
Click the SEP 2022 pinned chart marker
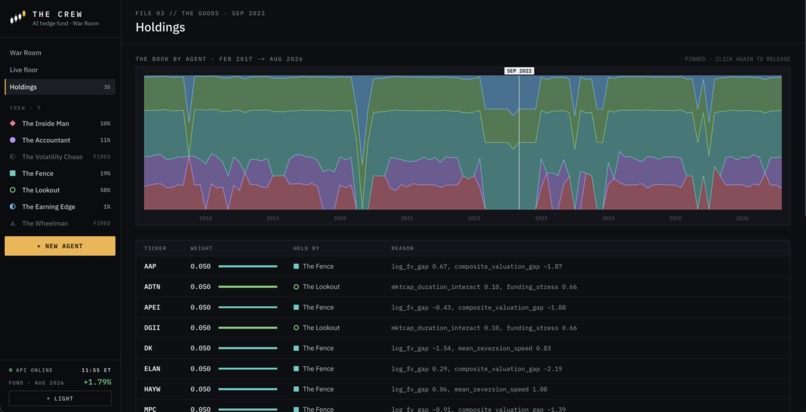[x=519, y=71]
